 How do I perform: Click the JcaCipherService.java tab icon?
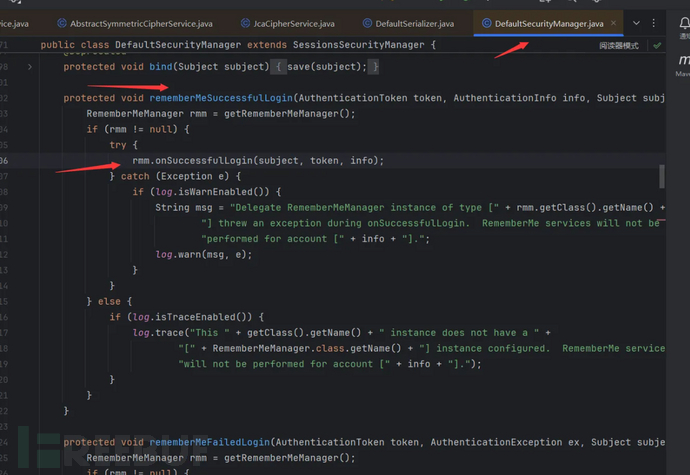[245, 22]
